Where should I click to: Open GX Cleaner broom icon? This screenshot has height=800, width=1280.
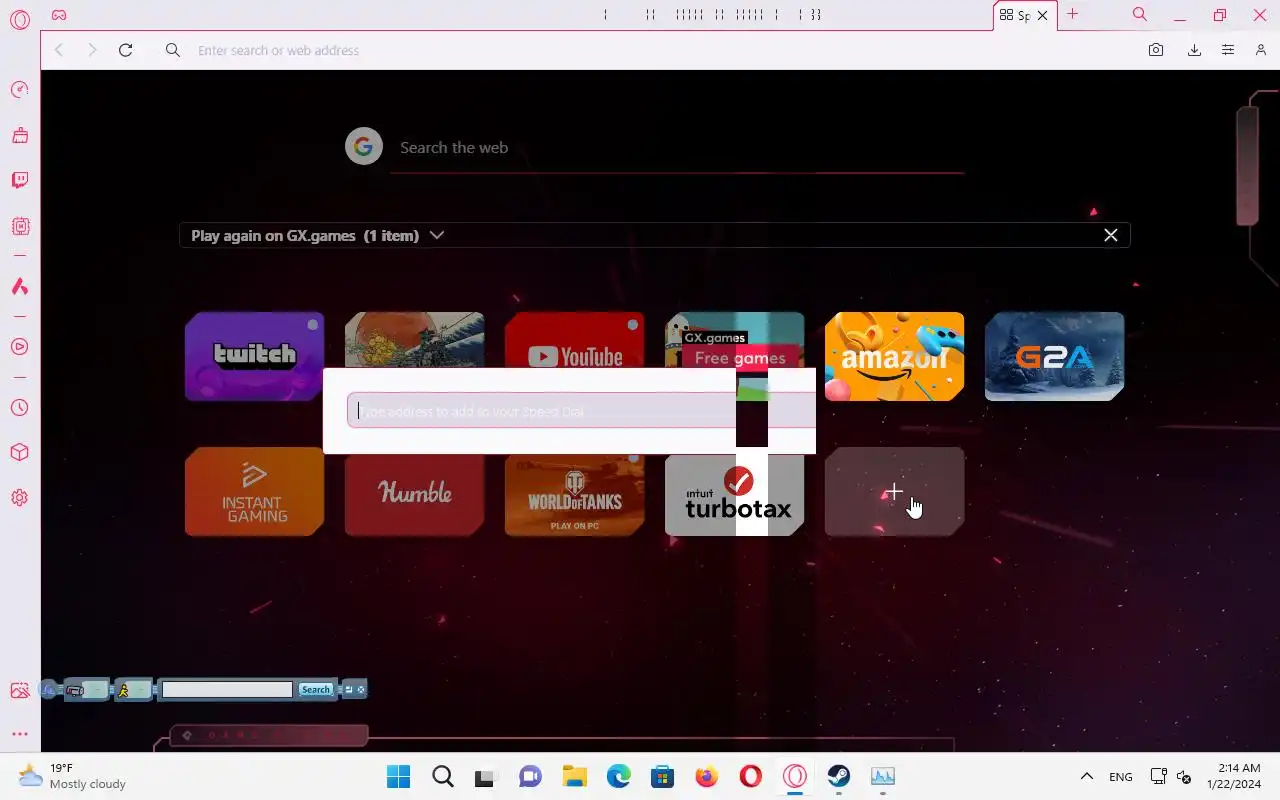pyautogui.click(x=19, y=135)
